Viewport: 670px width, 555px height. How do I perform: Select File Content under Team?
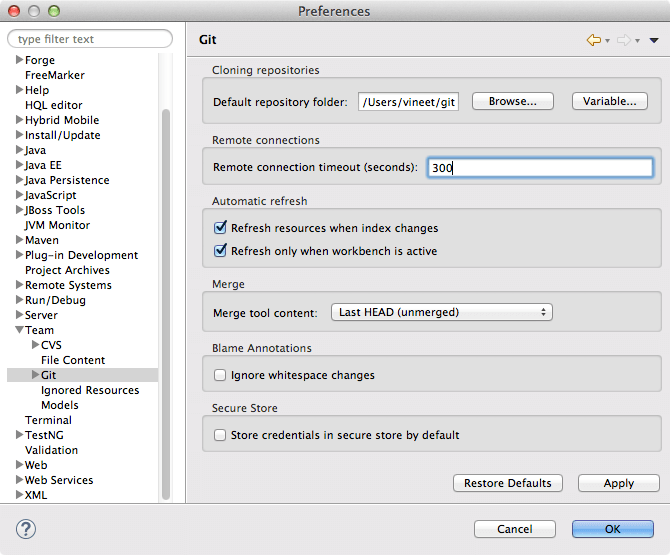pos(73,360)
